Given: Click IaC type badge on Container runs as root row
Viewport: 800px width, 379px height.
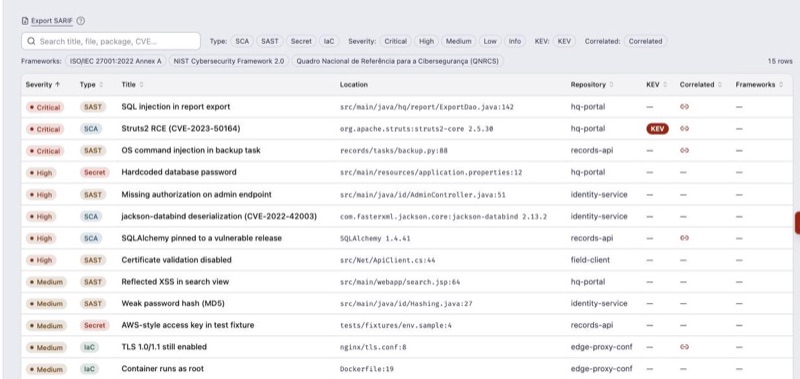Looking at the screenshot, I should [x=89, y=369].
